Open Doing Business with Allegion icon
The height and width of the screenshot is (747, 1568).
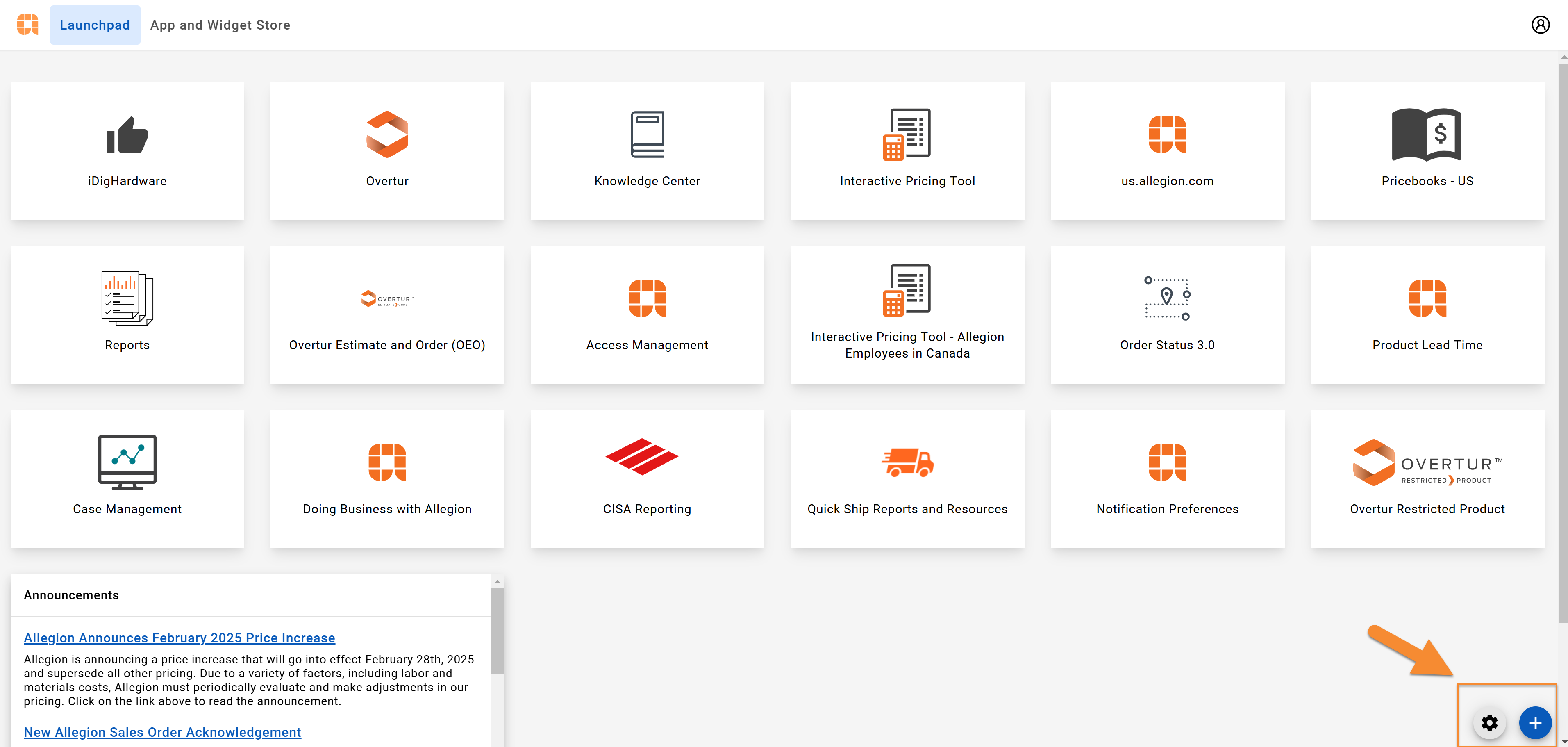[x=387, y=462]
